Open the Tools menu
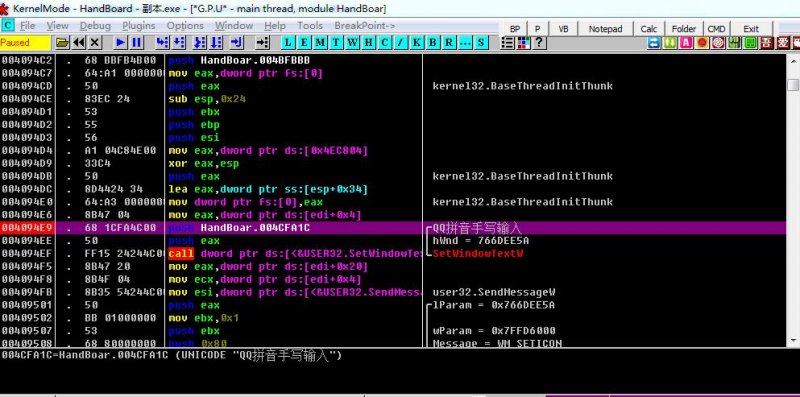This screenshot has width=800, height=397. (x=310, y=26)
